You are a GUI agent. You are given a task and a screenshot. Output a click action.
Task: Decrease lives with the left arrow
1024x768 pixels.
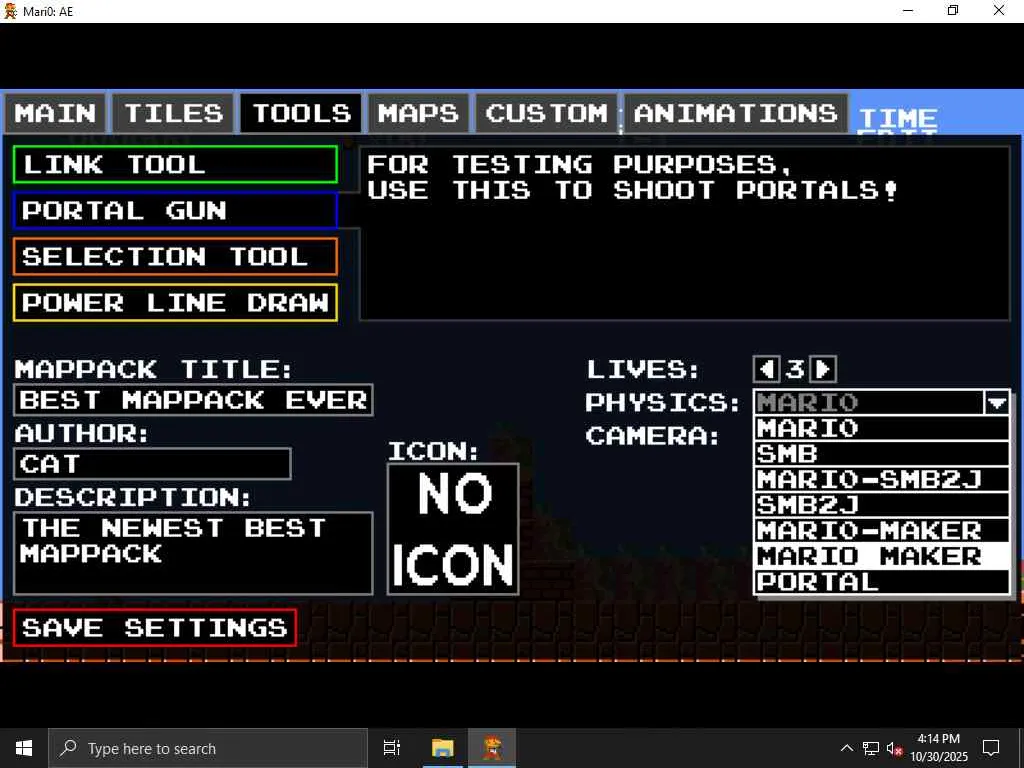click(x=766, y=370)
